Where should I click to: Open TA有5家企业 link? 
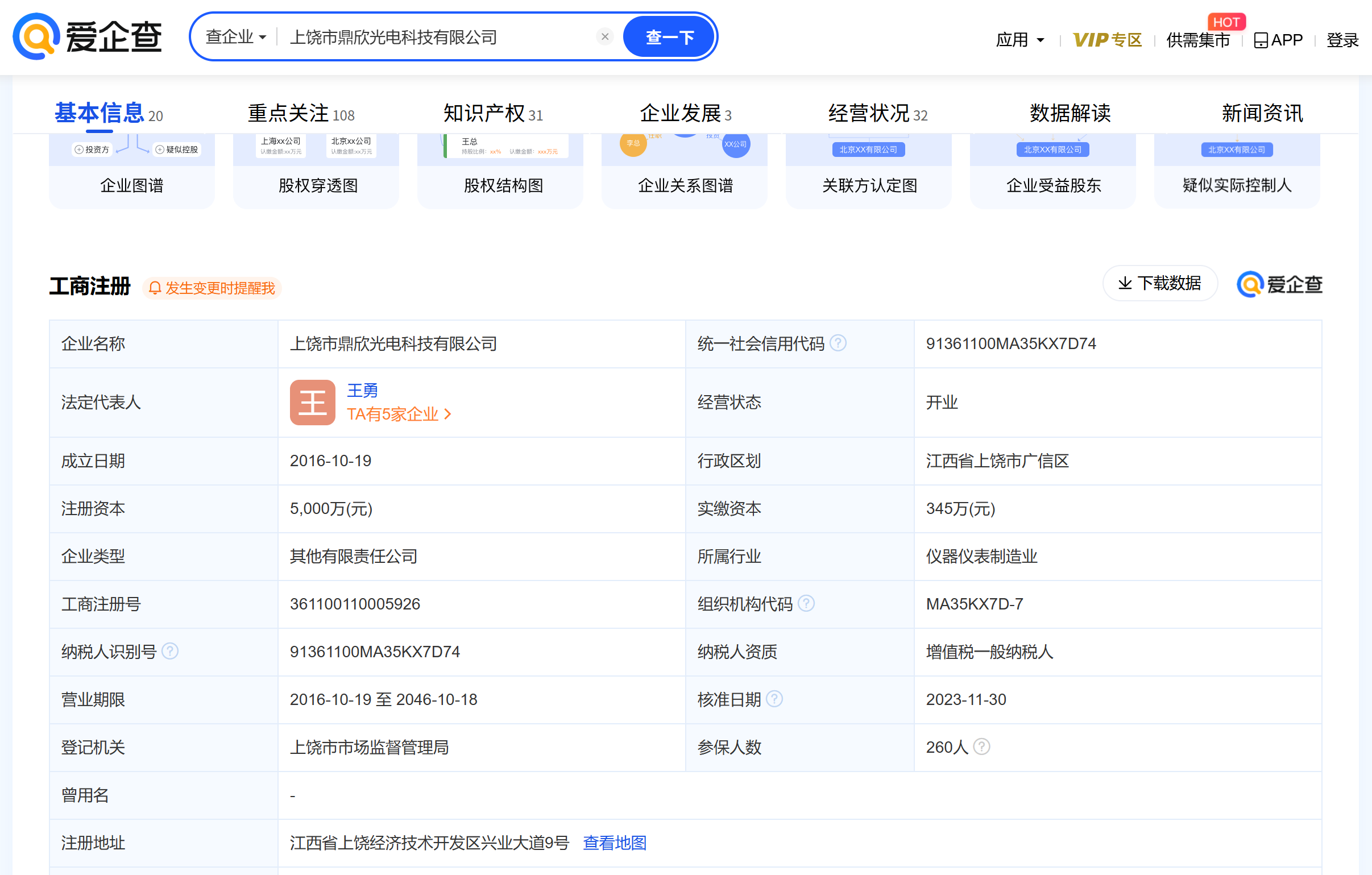(399, 414)
